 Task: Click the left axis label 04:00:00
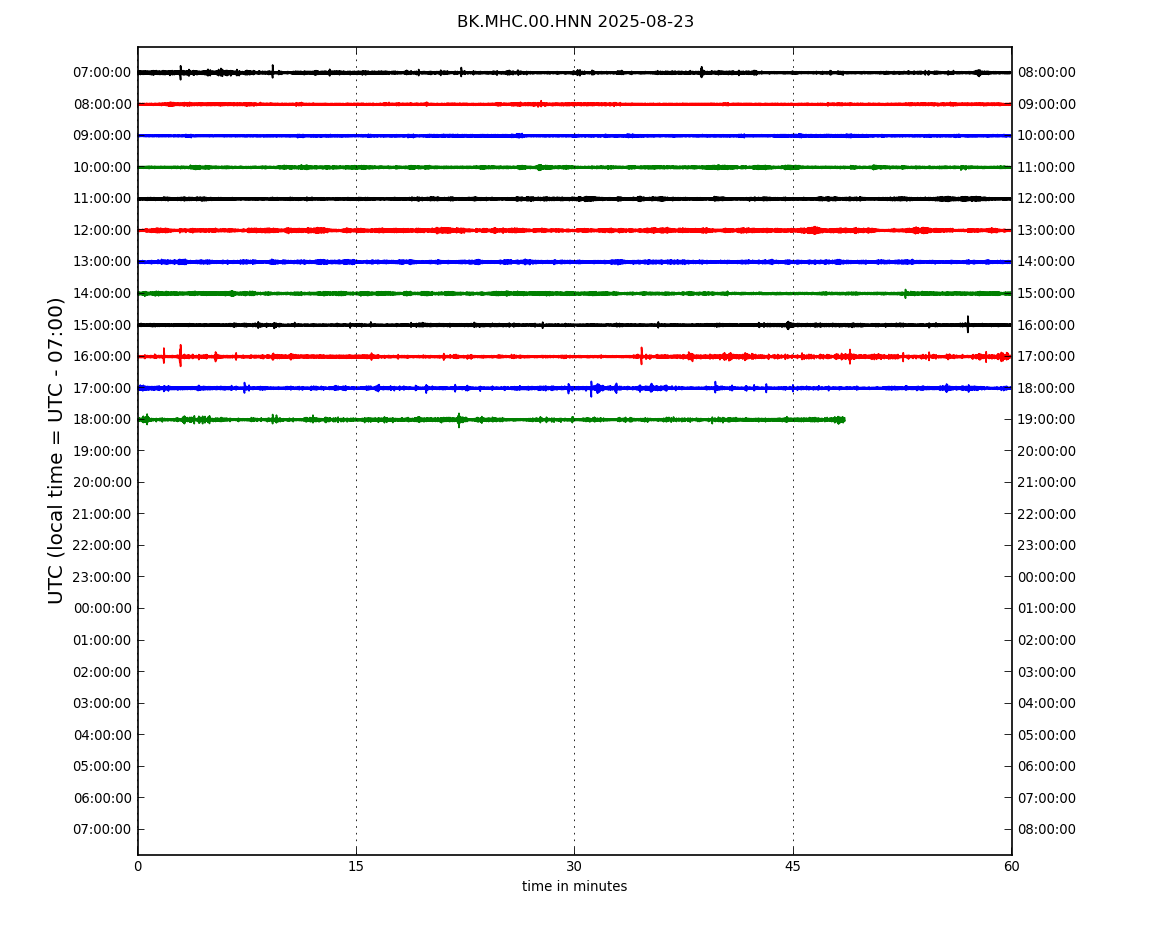tap(102, 735)
